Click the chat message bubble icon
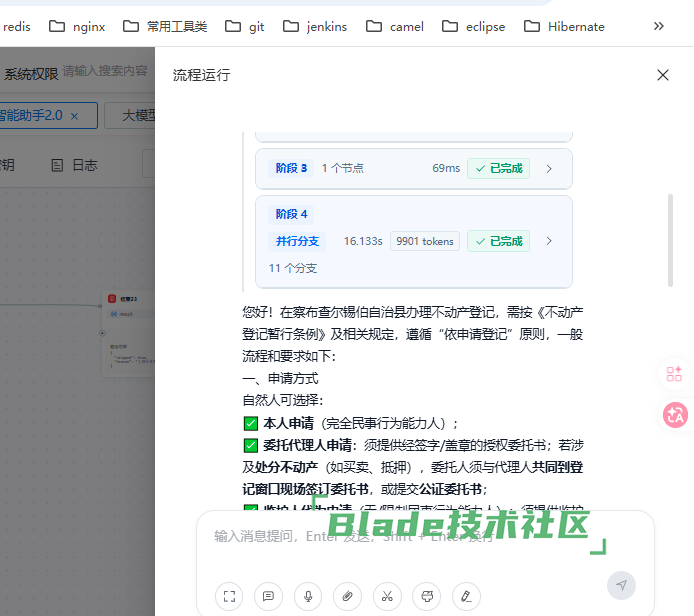Viewport: 694px width, 616px height. click(x=268, y=596)
